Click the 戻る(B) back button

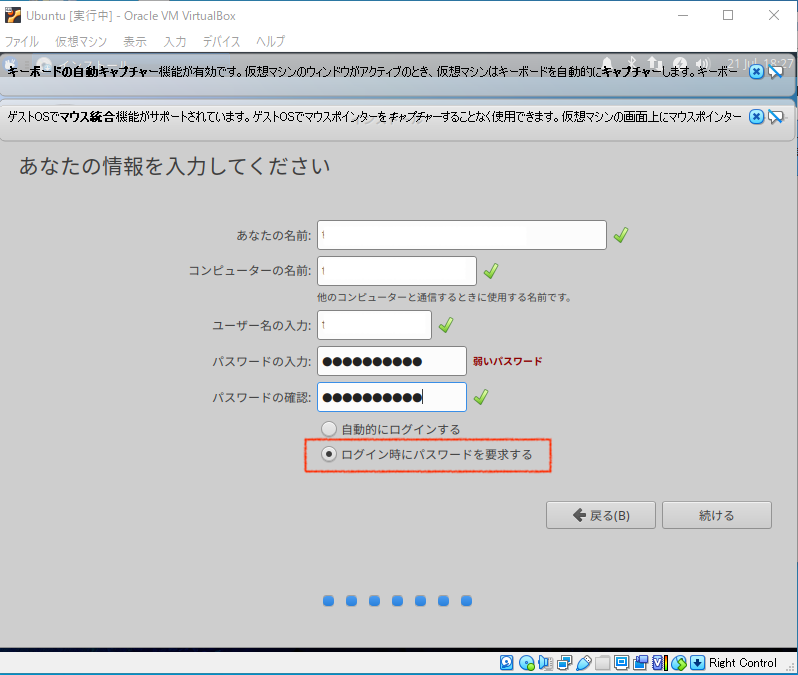[x=601, y=515]
